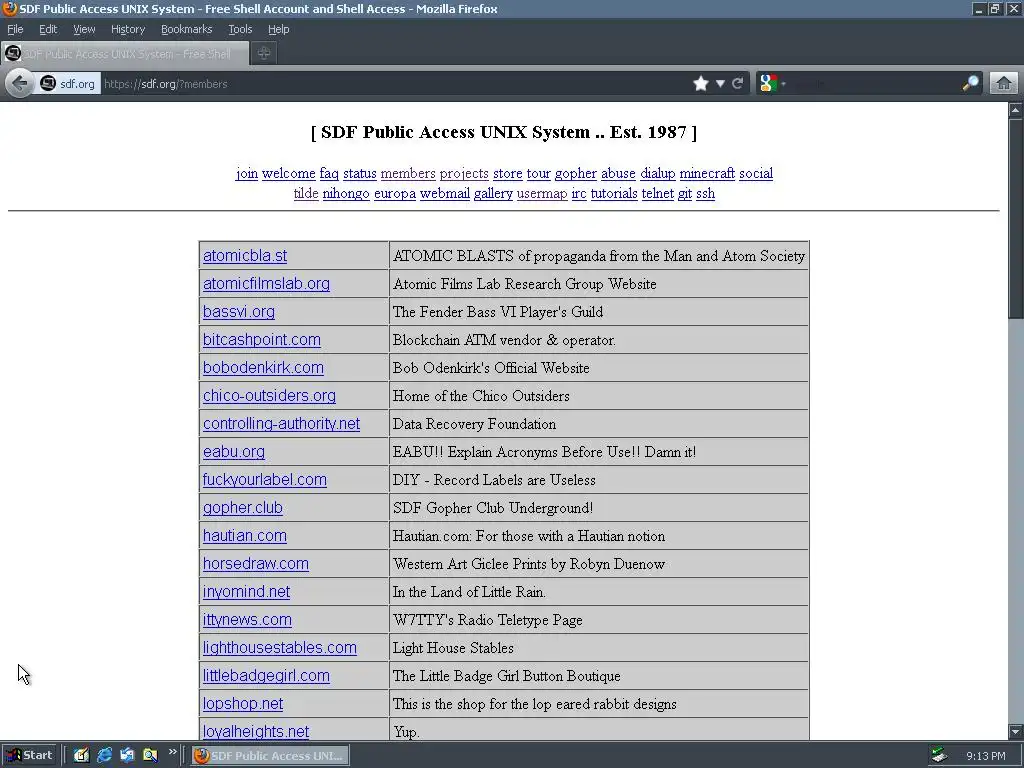Reload the page with the refresh icon
Viewport: 1024px width, 768px height.
(x=738, y=84)
